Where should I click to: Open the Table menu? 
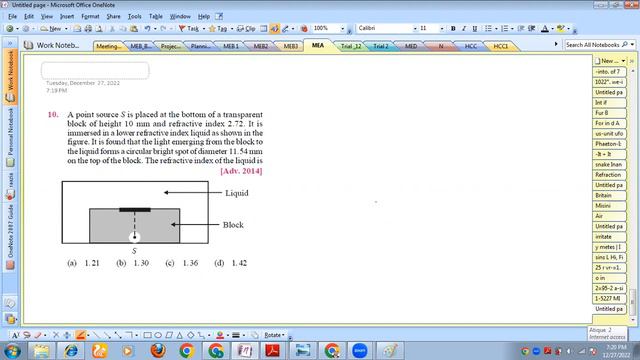pyautogui.click(x=156, y=16)
